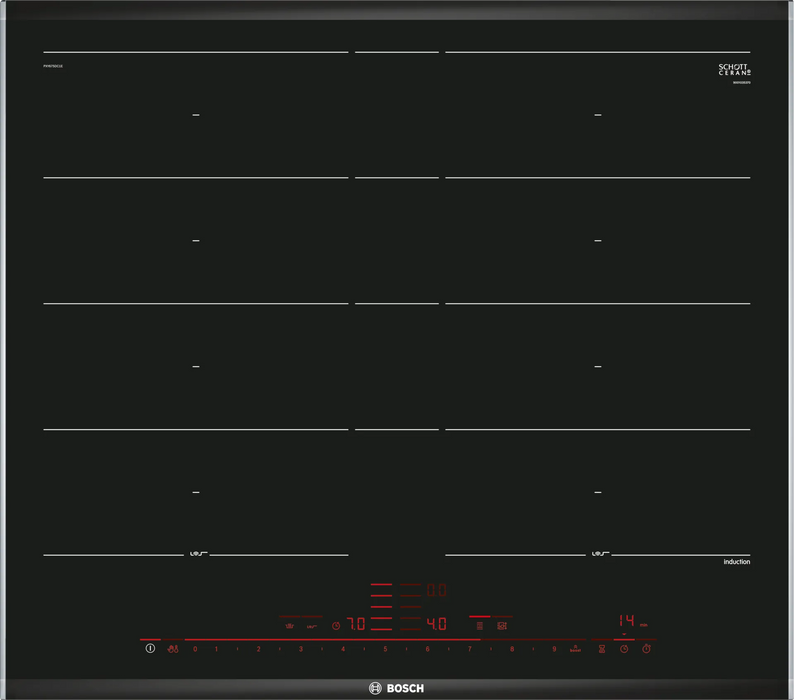
Task: Tap the Bosch logo on front trim
Action: click(397, 688)
